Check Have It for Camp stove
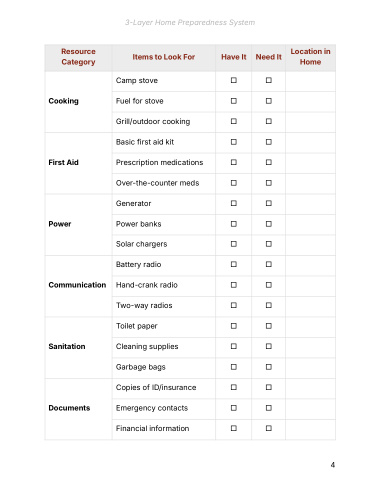The width and height of the screenshot is (380, 492). pyautogui.click(x=234, y=80)
